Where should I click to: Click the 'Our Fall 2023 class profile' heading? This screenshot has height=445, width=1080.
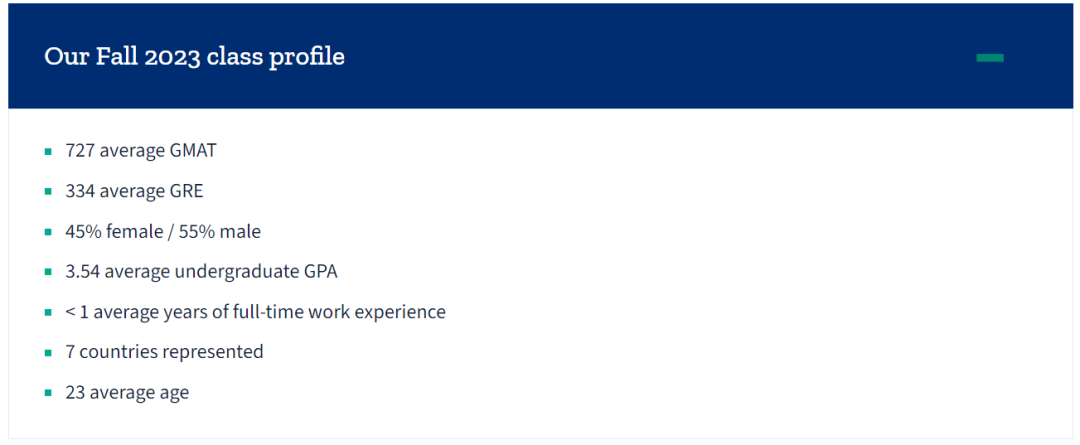pyautogui.click(x=194, y=57)
